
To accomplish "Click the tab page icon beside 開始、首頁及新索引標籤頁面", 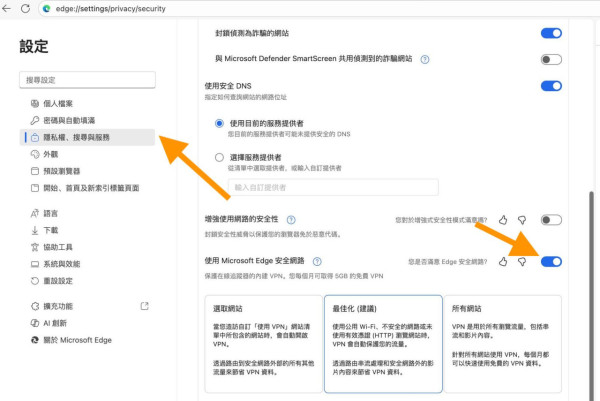I will click(x=35, y=187).
